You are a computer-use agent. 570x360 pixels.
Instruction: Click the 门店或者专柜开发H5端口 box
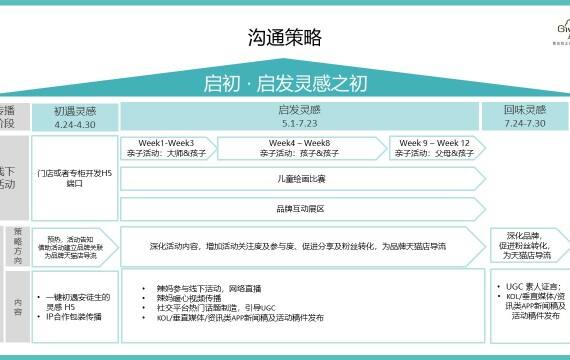coord(75,178)
